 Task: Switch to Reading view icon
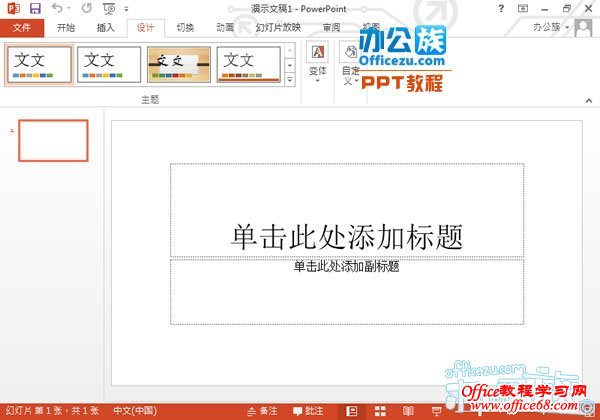point(408,412)
